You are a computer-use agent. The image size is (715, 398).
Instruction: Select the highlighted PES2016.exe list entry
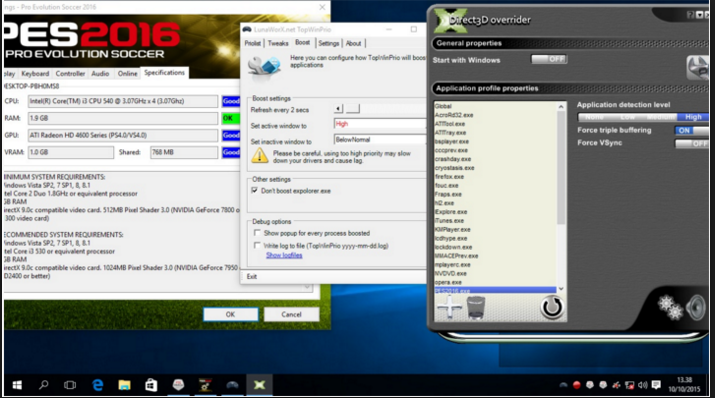495,290
